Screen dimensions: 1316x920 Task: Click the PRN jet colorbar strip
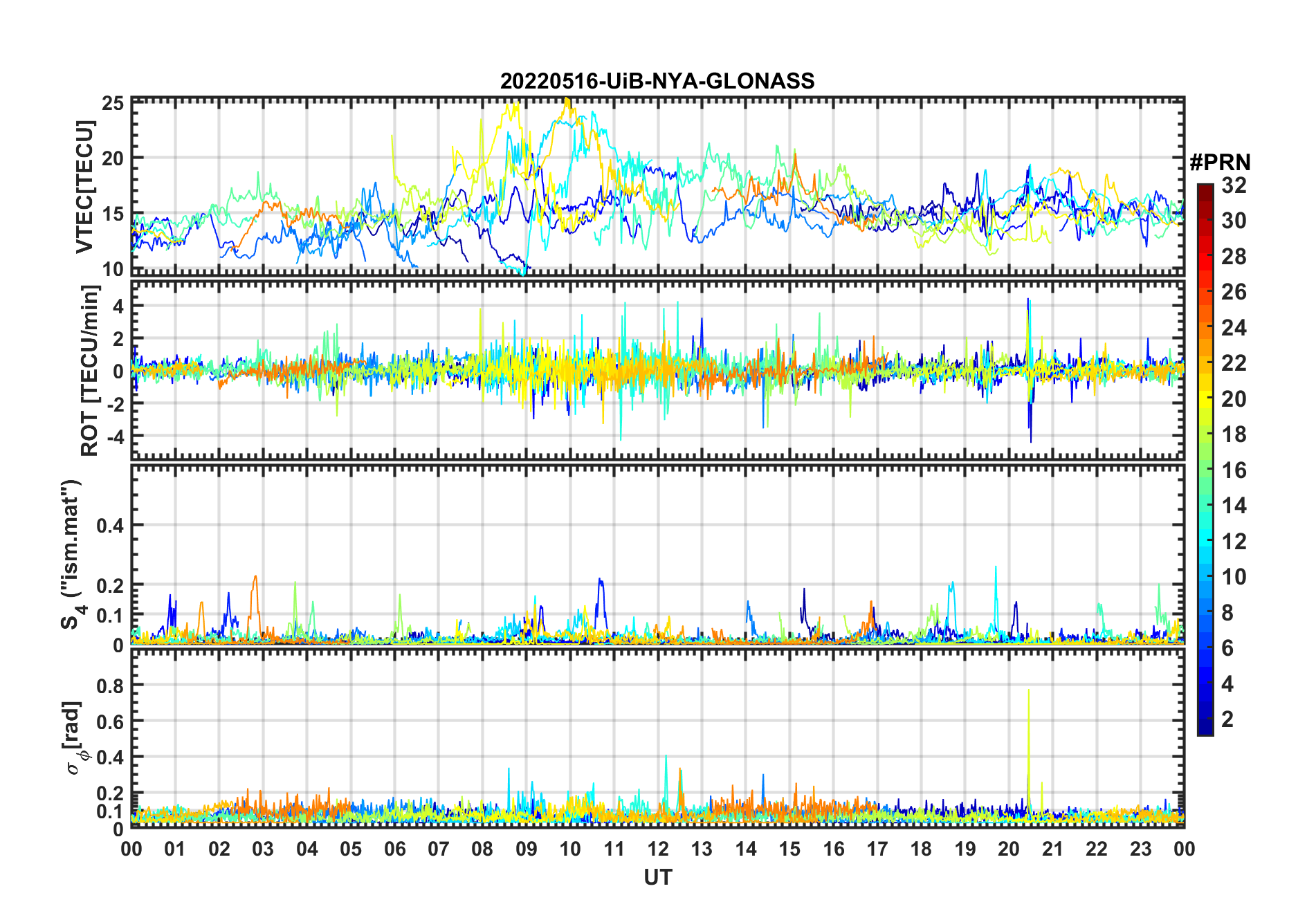coord(1205,459)
